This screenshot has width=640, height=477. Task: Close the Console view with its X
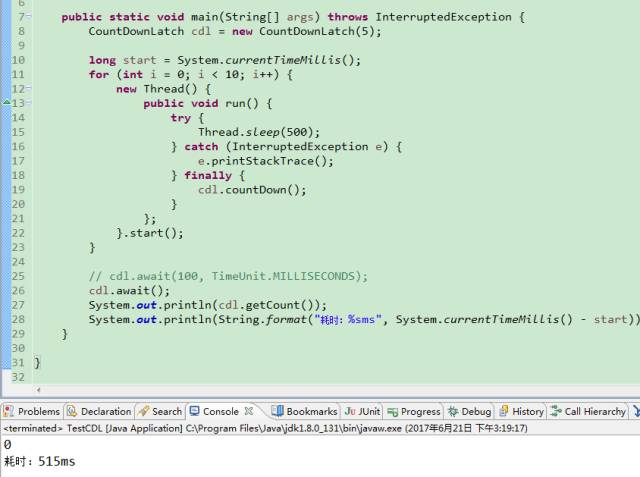click(x=249, y=411)
